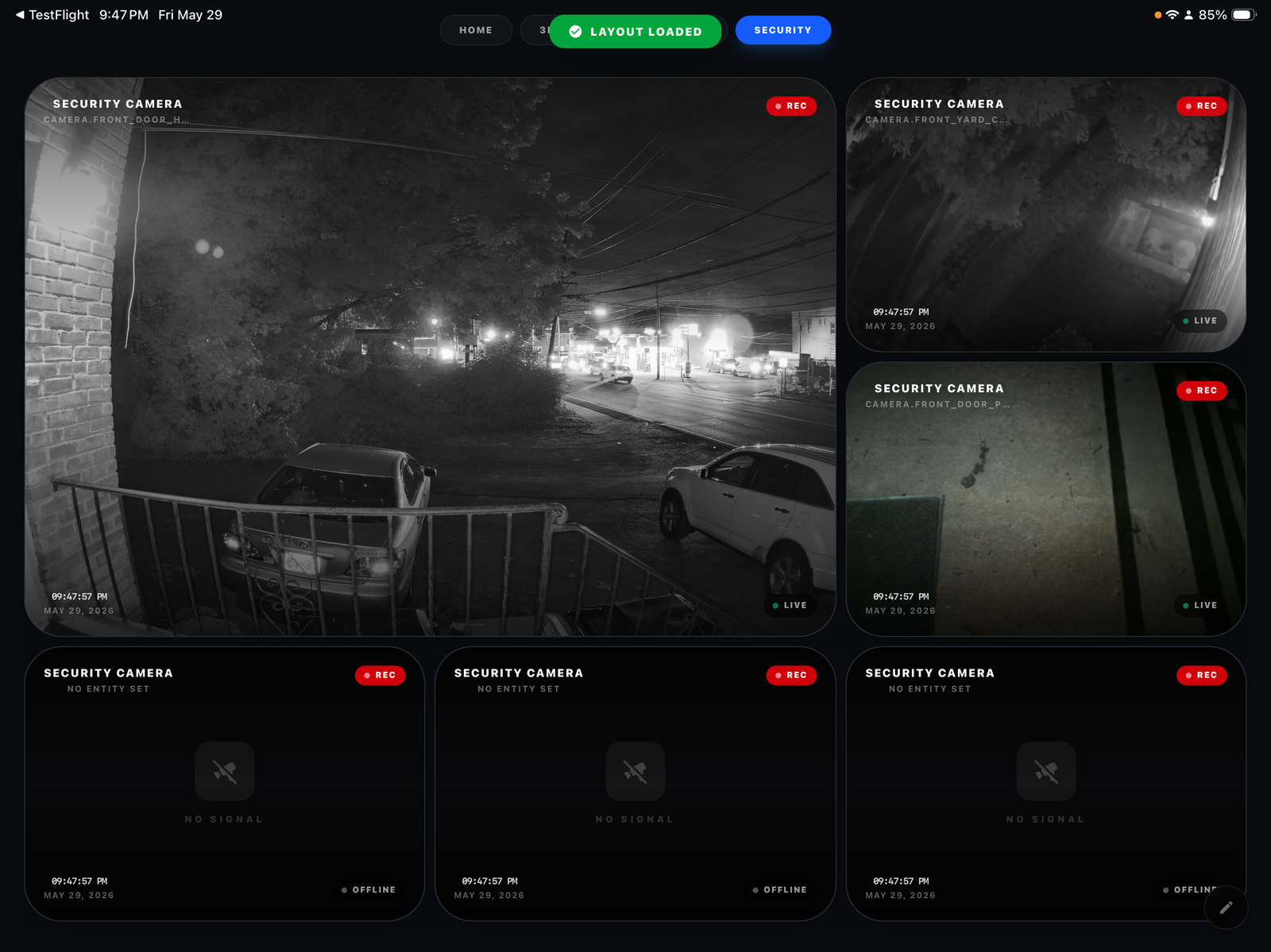Tap REC badge on CAMERA.FRONT_YARD_C feed
Viewport: 1271px width, 952px height.
tap(1202, 106)
